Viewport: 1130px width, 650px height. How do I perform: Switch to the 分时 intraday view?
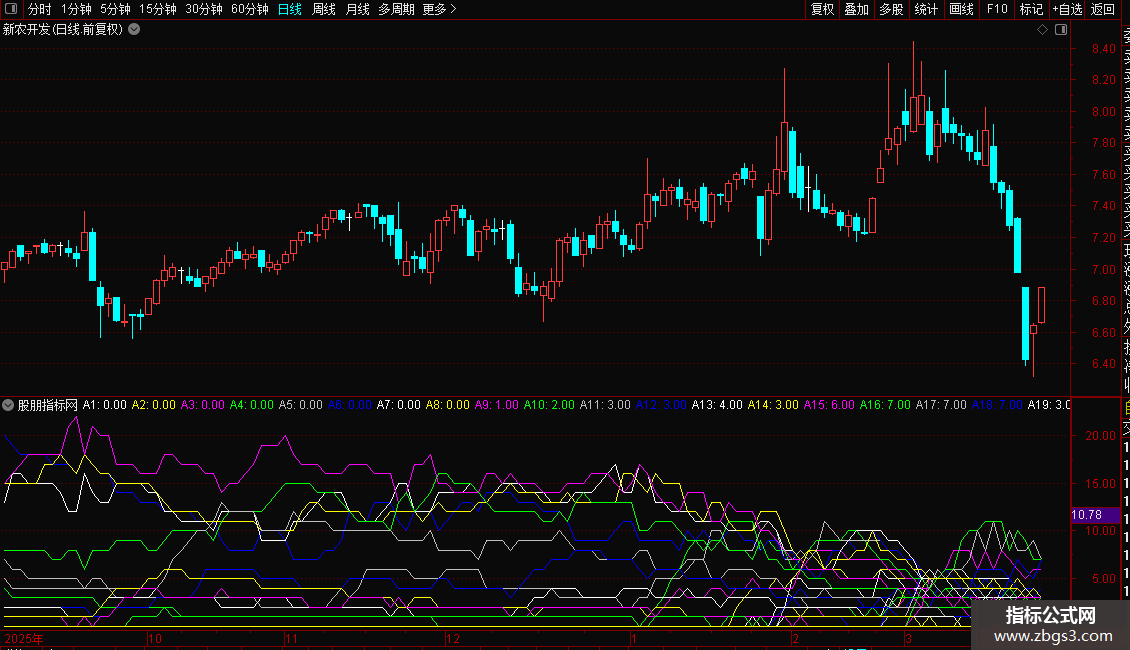pyautogui.click(x=40, y=10)
